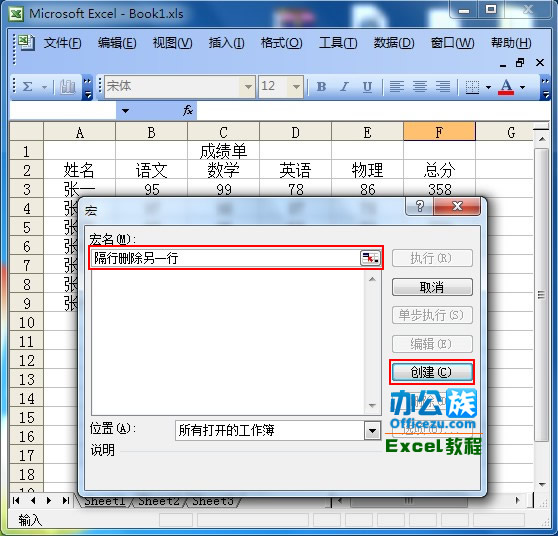Open the AutoSum dropdown arrow
558x536 pixels.
pyautogui.click(x=45, y=87)
